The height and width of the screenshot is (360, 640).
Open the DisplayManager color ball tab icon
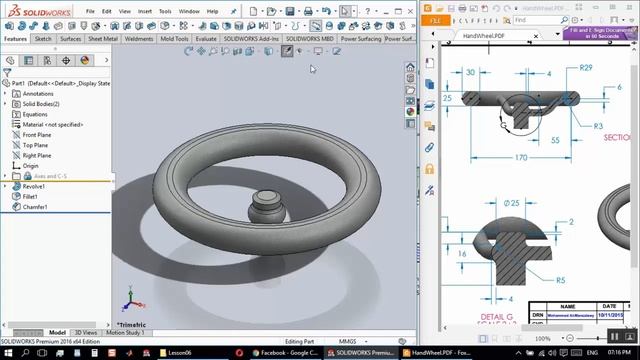pyautogui.click(x=84, y=60)
